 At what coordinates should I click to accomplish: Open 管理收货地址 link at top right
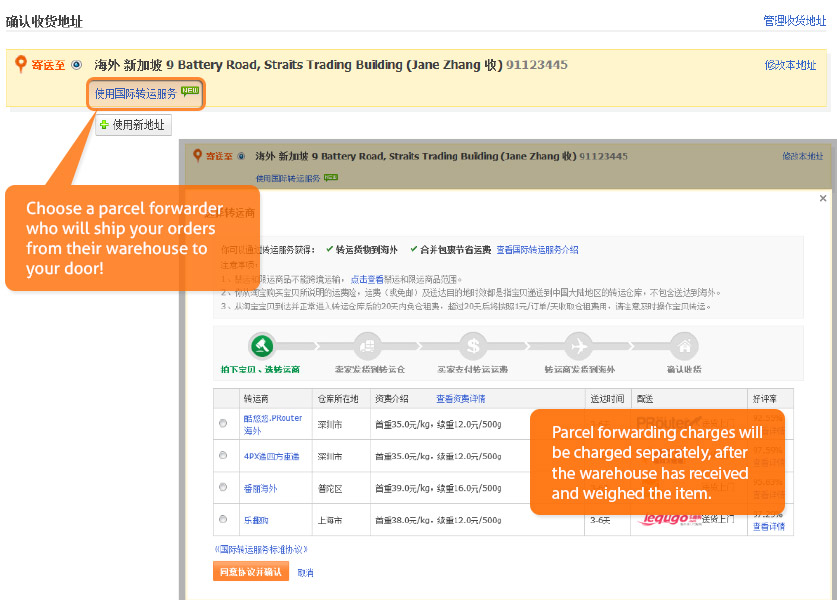(x=797, y=20)
